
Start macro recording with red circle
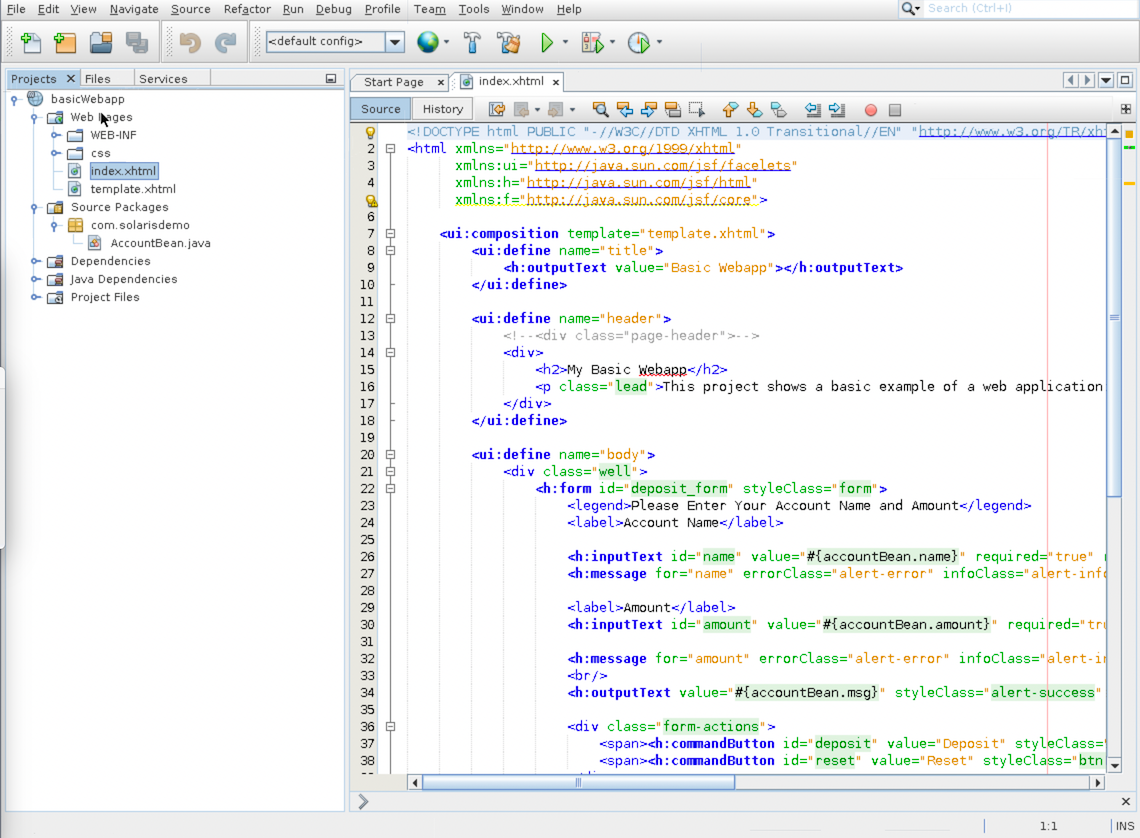[x=870, y=110]
